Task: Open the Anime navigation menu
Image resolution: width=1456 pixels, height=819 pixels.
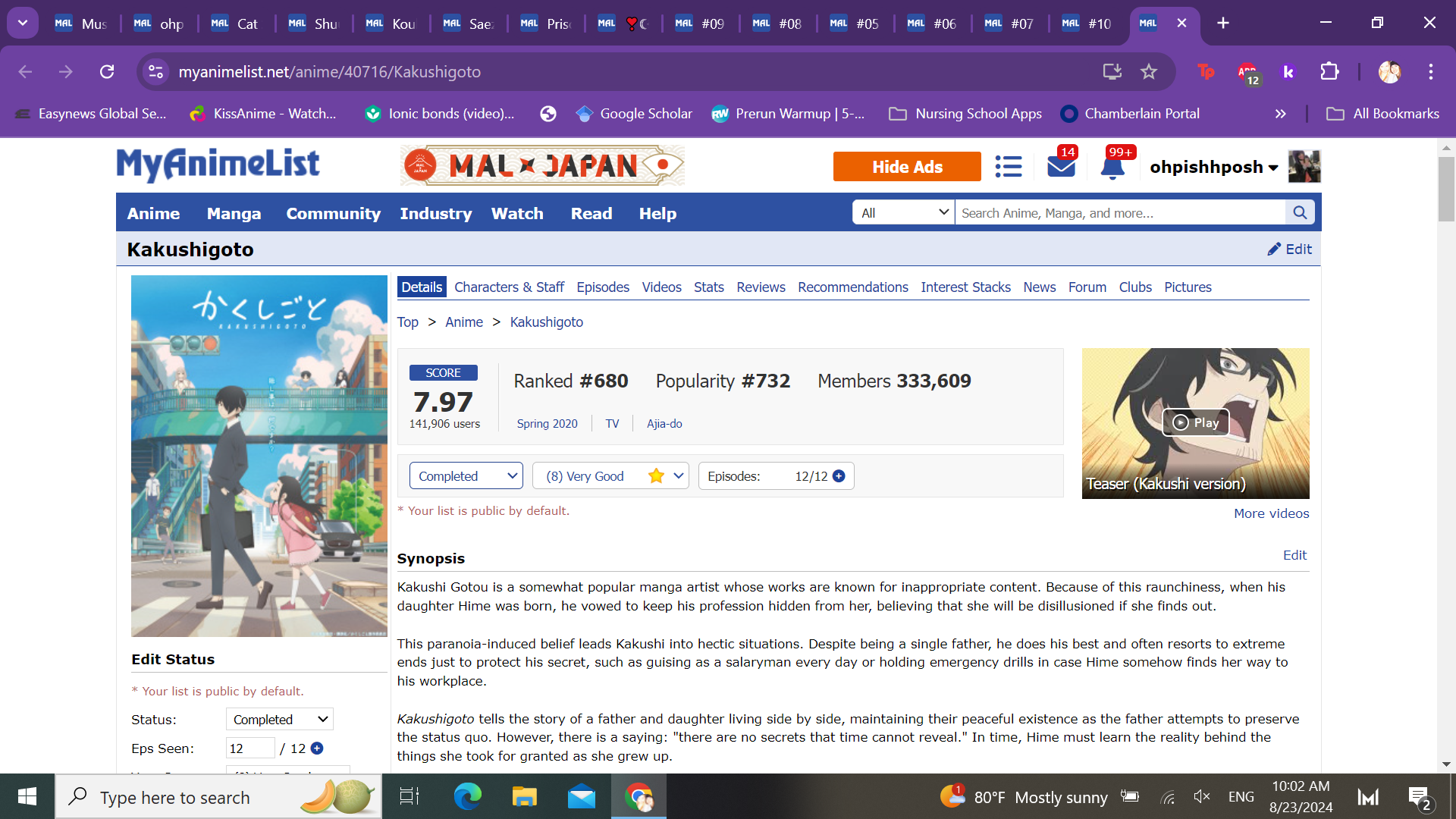Action: (x=153, y=214)
